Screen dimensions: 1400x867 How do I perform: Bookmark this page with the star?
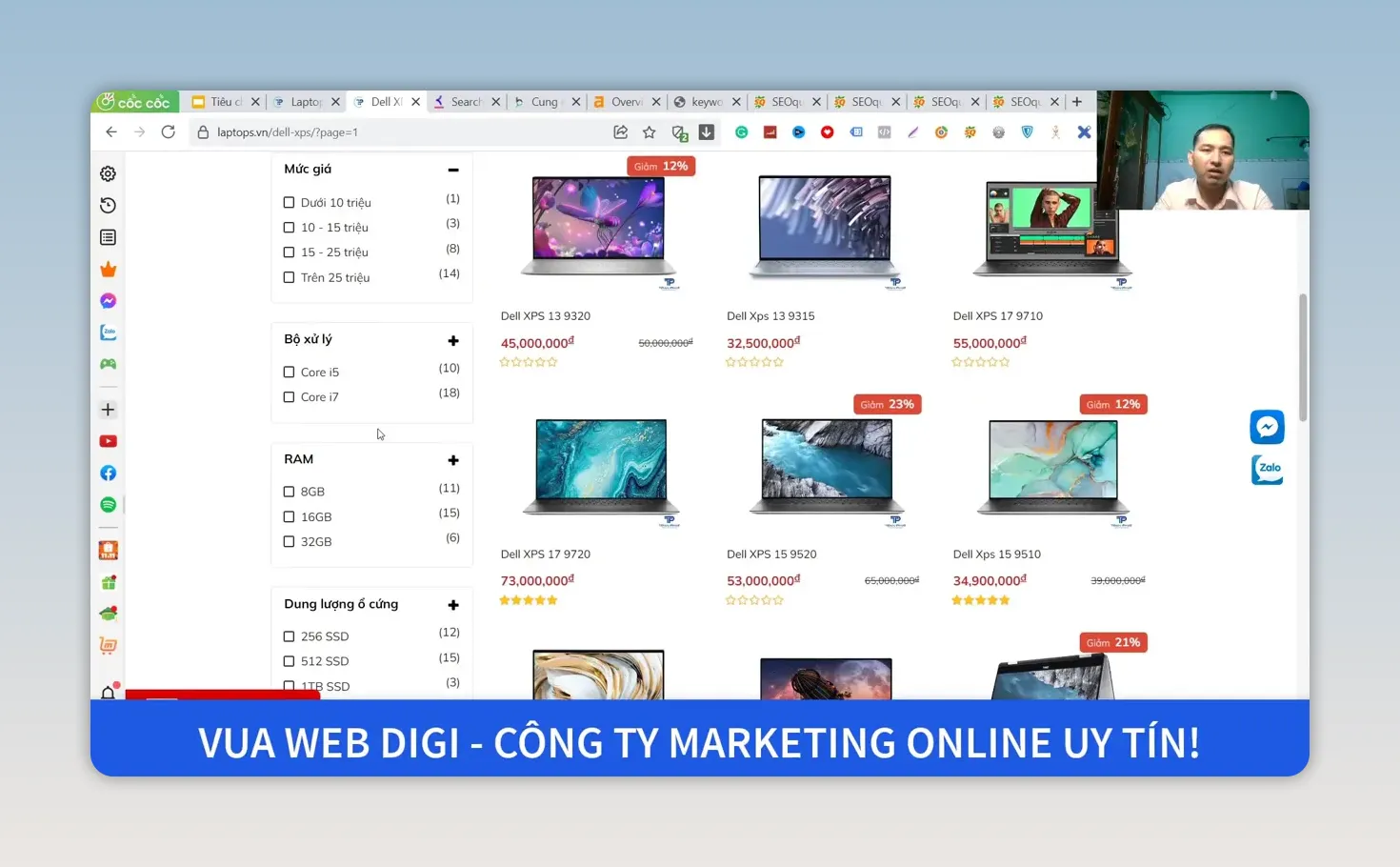[650, 132]
